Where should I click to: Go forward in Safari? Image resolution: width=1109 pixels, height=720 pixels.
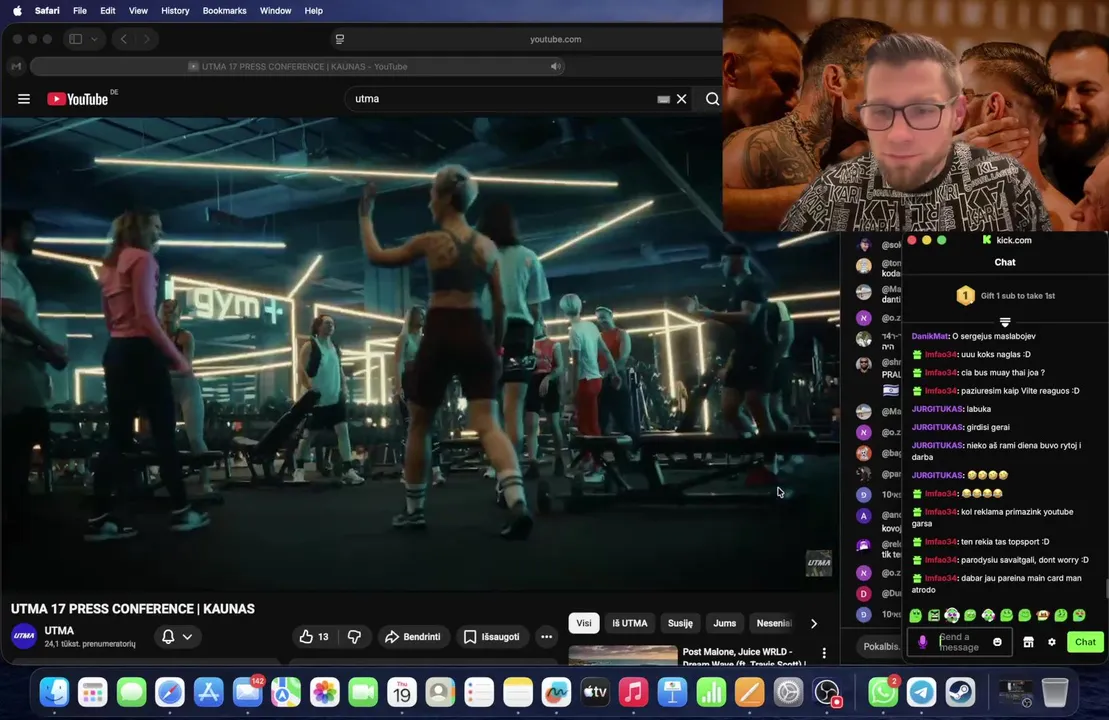pyautogui.click(x=146, y=39)
